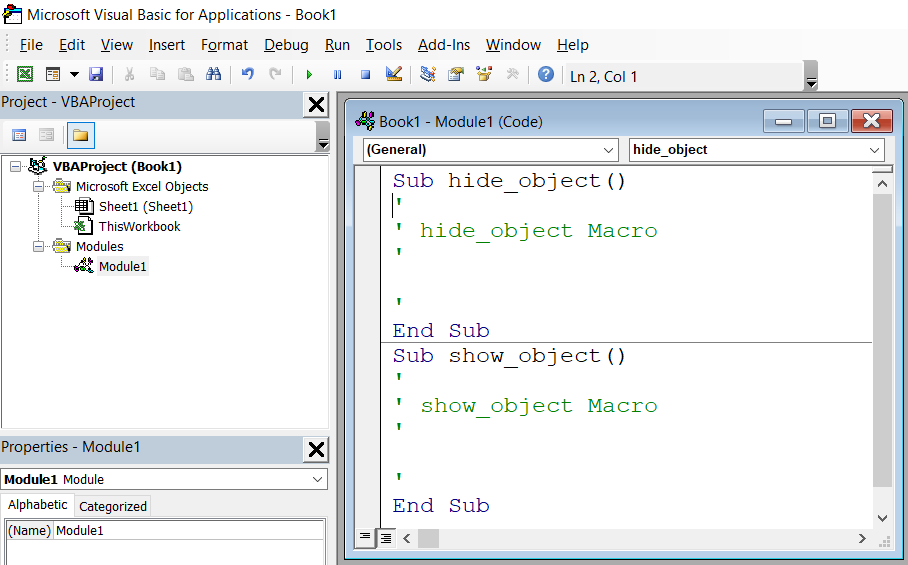Switch to Procedure View at code window bottom
Viewport: 908px width, 565px height.
tap(366, 538)
